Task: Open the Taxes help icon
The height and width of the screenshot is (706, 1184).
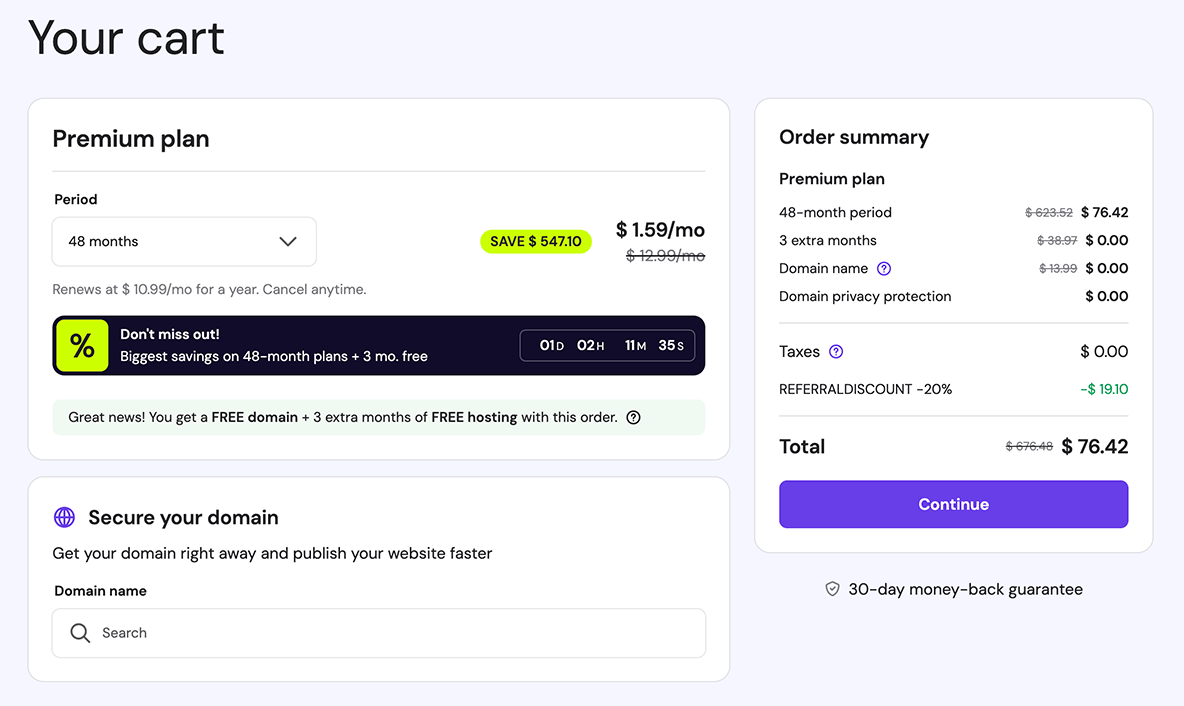Action: point(836,351)
